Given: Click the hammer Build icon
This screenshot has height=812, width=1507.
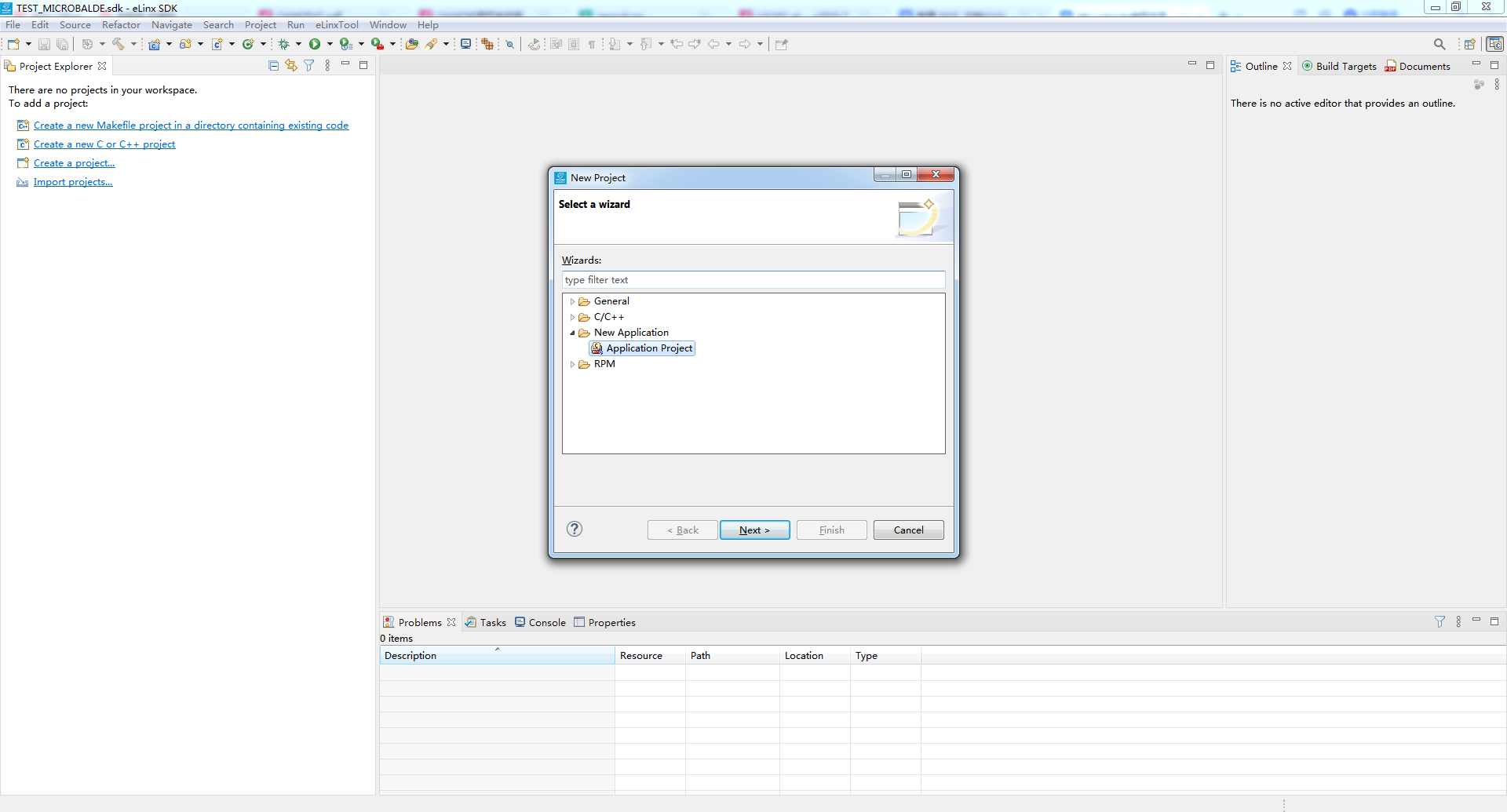Looking at the screenshot, I should click(119, 44).
